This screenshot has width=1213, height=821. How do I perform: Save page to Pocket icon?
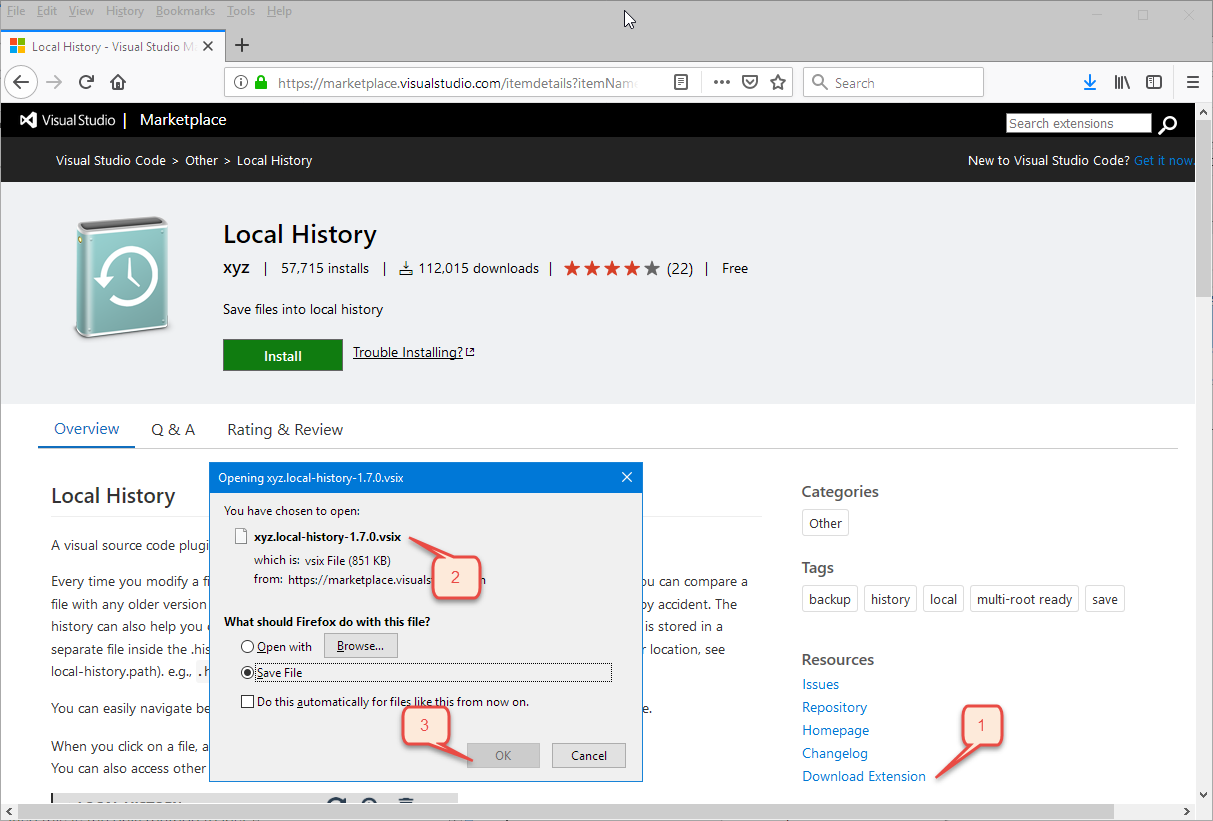click(x=750, y=83)
